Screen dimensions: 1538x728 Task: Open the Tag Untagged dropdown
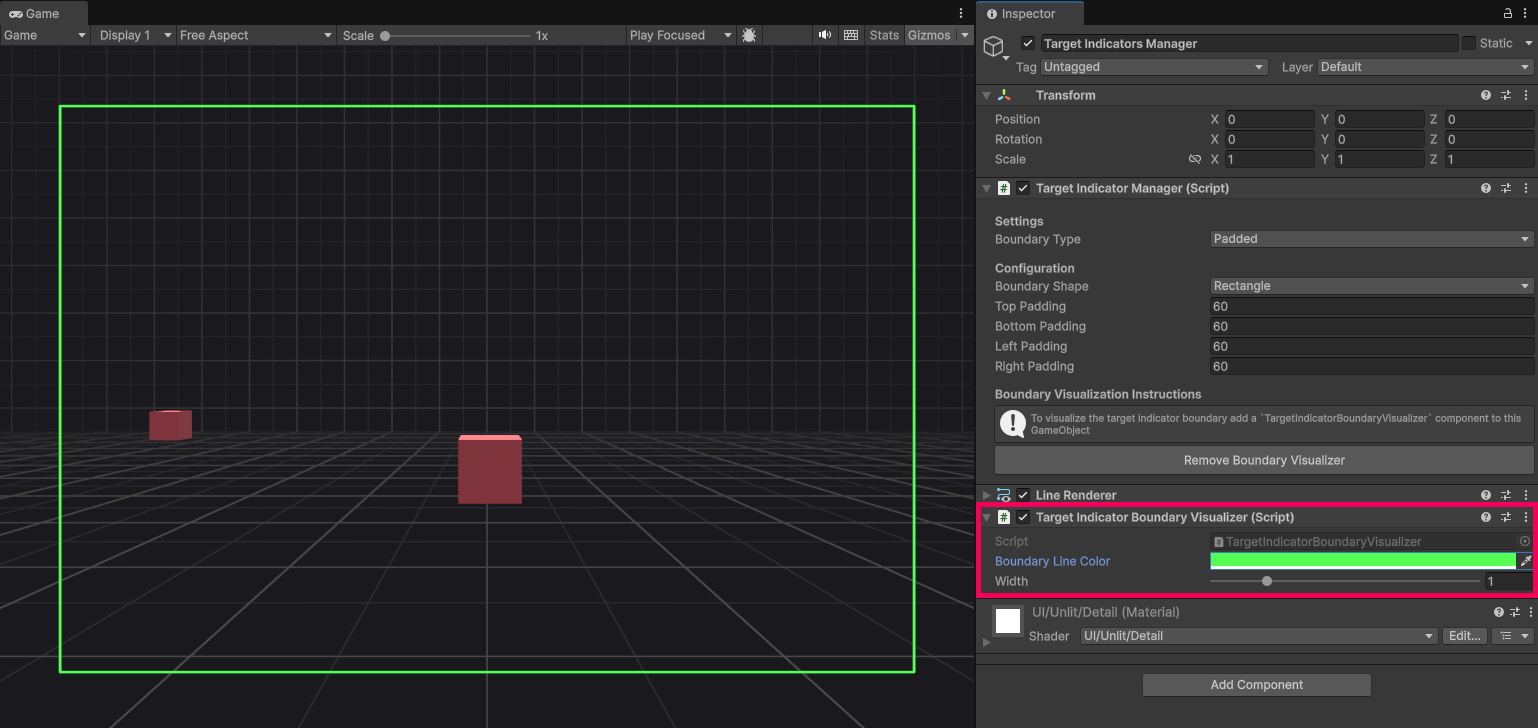pyautogui.click(x=1154, y=67)
